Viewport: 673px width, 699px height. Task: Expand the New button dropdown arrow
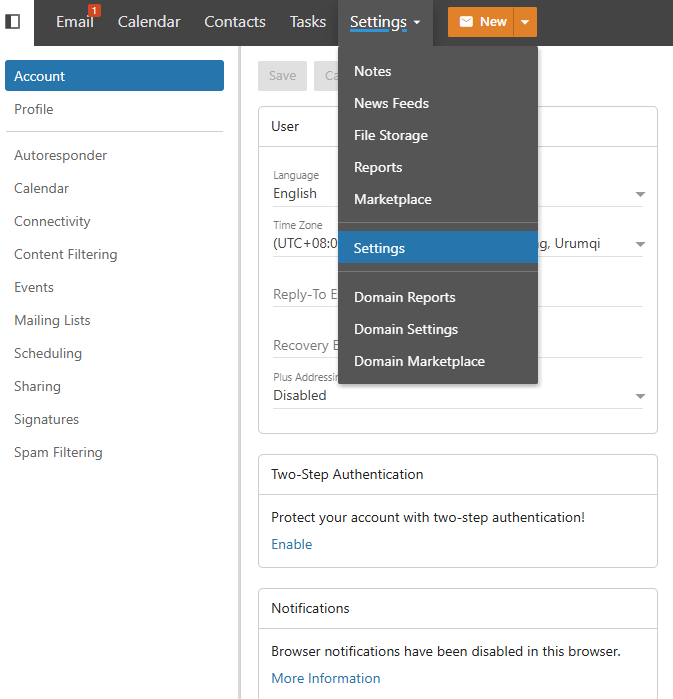[x=526, y=22]
